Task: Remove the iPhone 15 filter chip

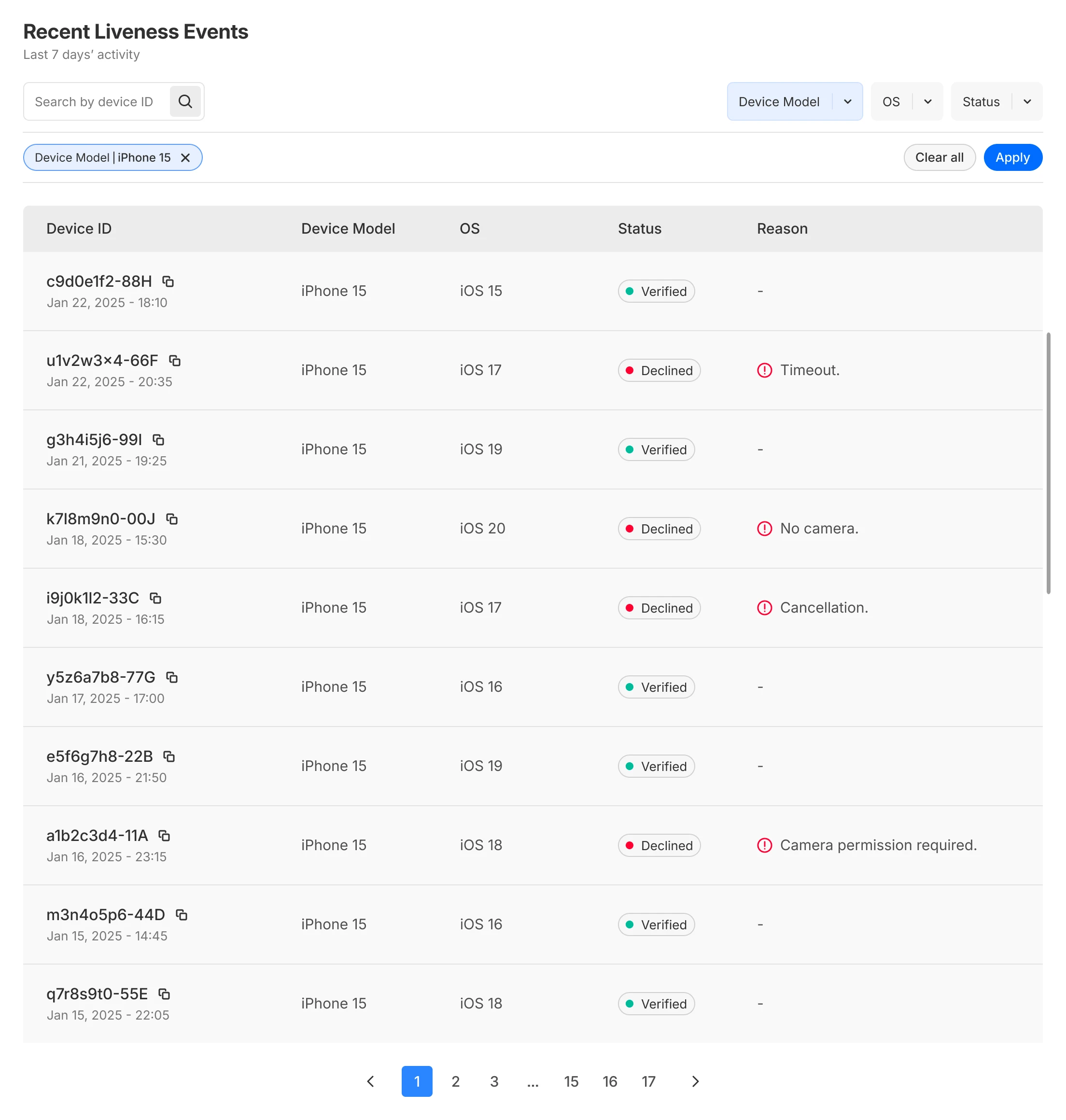Action: pos(185,157)
